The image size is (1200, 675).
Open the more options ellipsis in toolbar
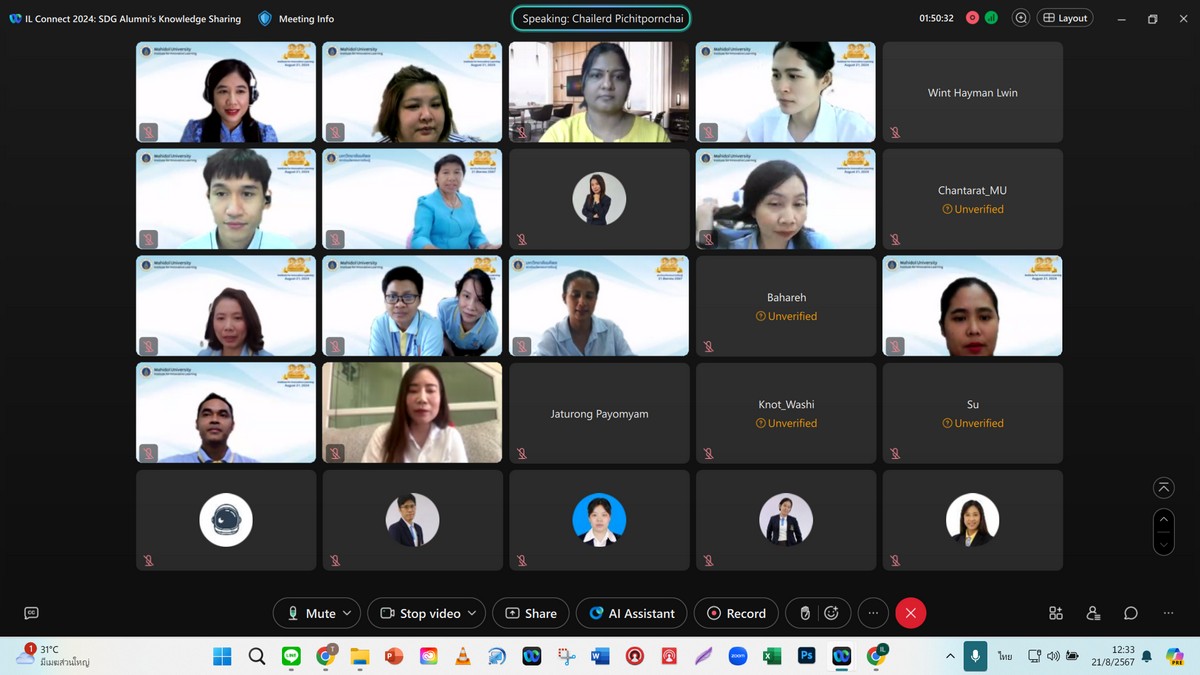tap(873, 613)
